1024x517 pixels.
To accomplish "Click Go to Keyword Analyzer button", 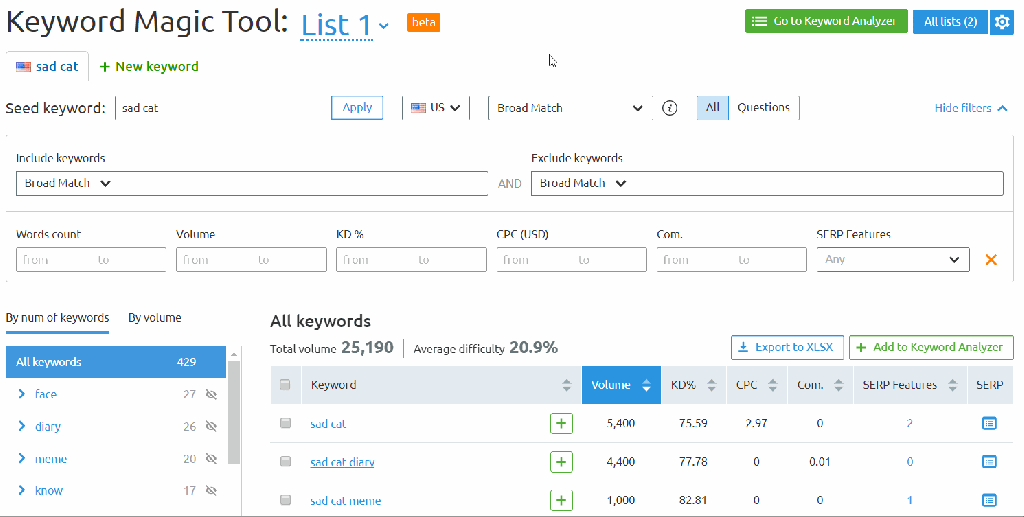I will point(826,22).
